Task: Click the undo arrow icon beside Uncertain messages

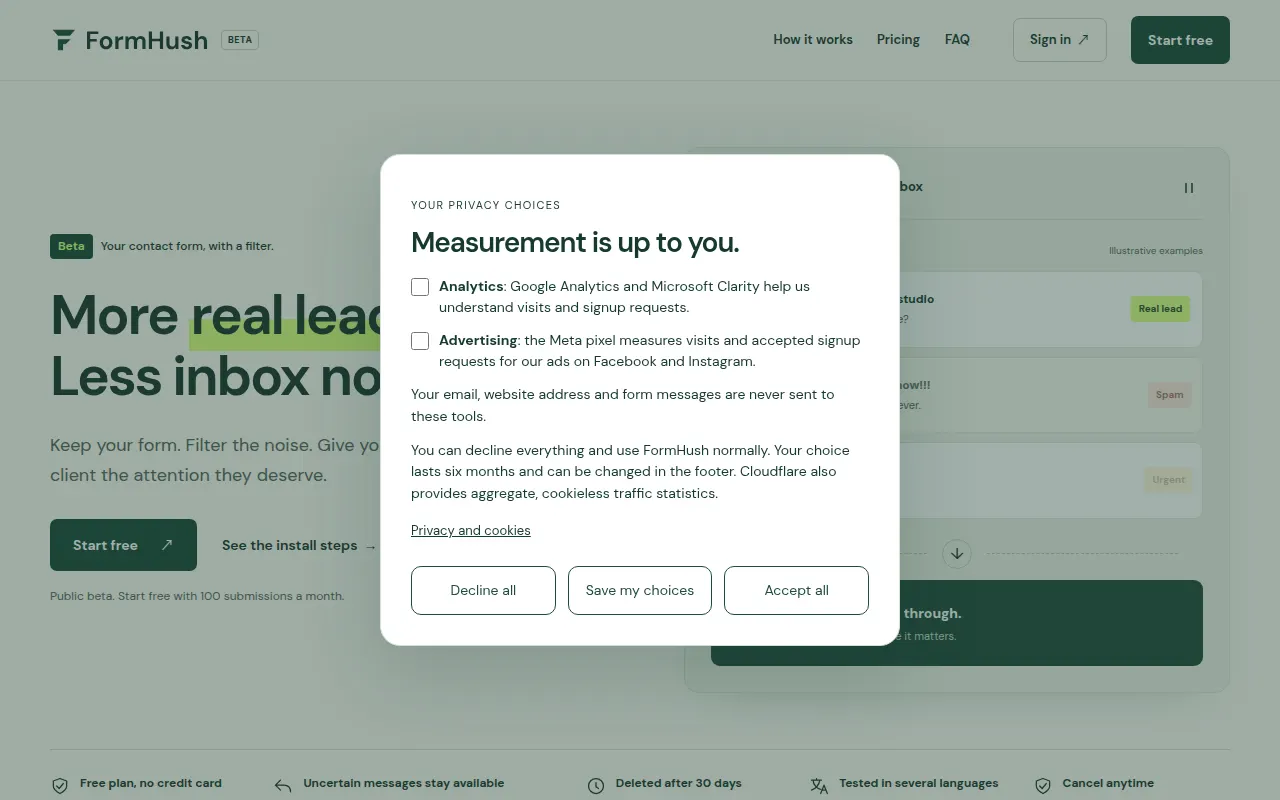Action: pos(283,786)
